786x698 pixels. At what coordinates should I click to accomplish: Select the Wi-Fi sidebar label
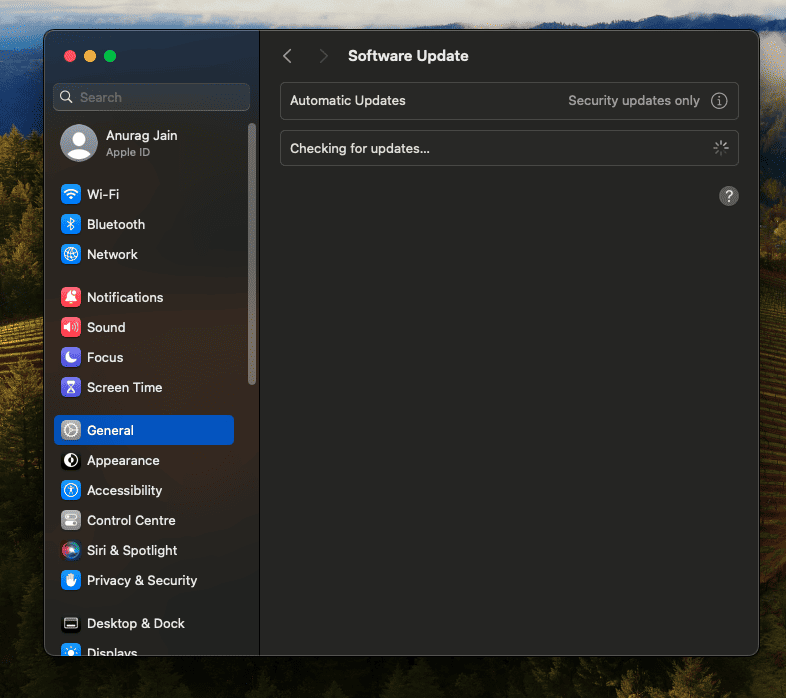click(103, 195)
